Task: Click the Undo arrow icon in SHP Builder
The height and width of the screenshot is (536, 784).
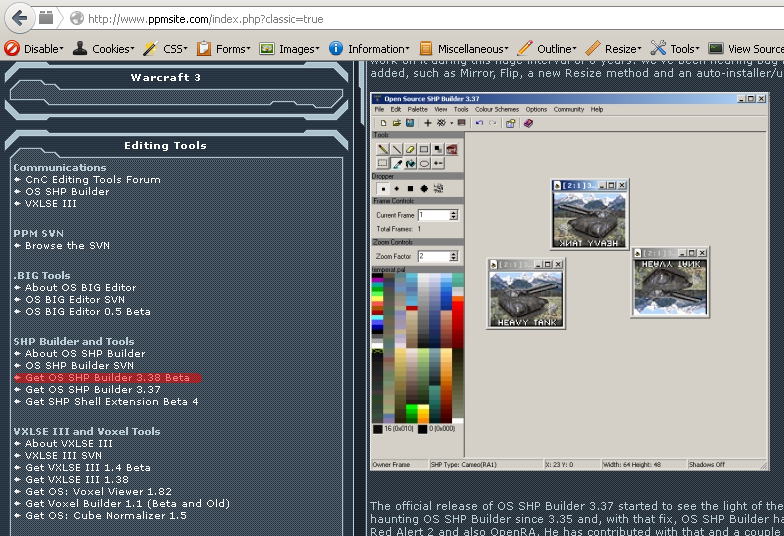Action: click(x=479, y=123)
